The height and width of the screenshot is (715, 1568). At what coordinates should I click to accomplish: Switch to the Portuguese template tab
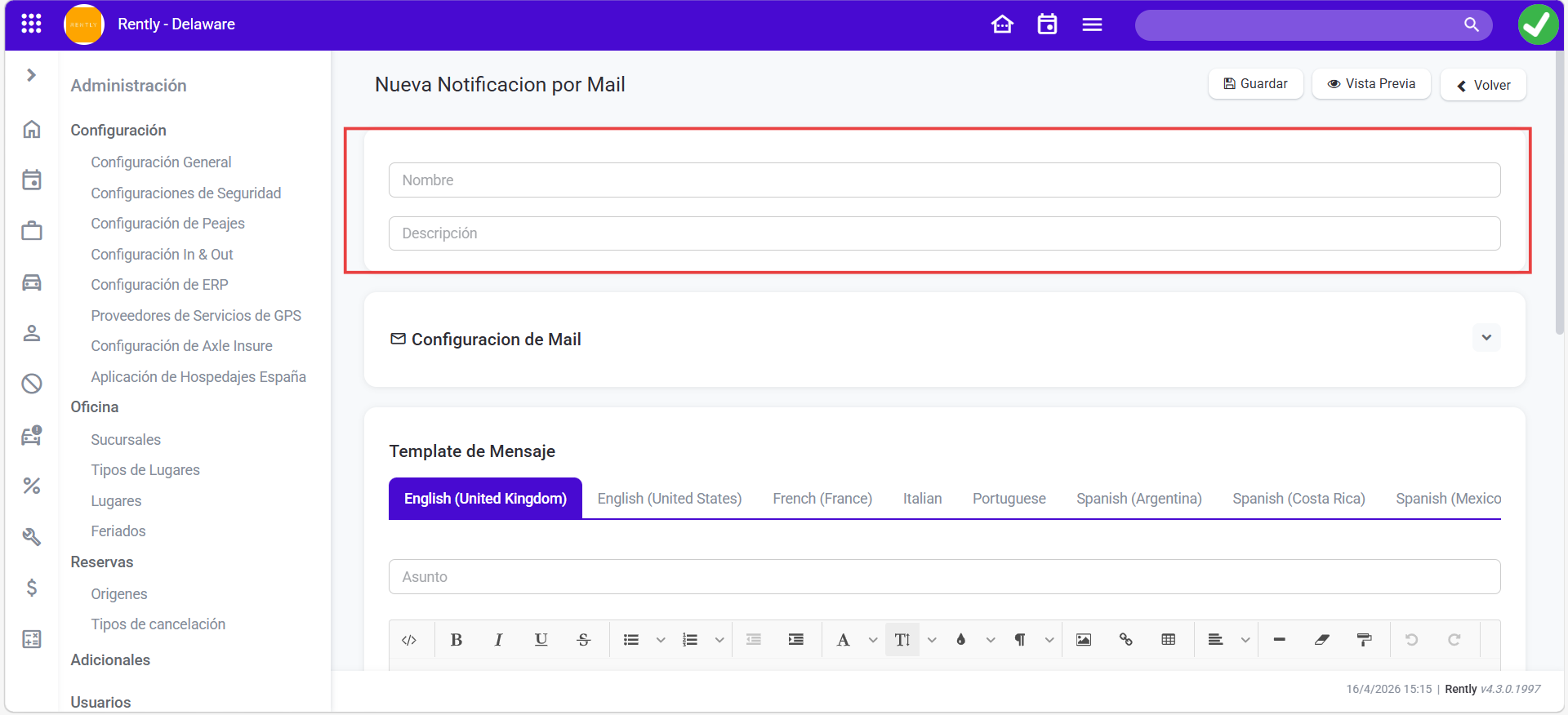point(1009,499)
